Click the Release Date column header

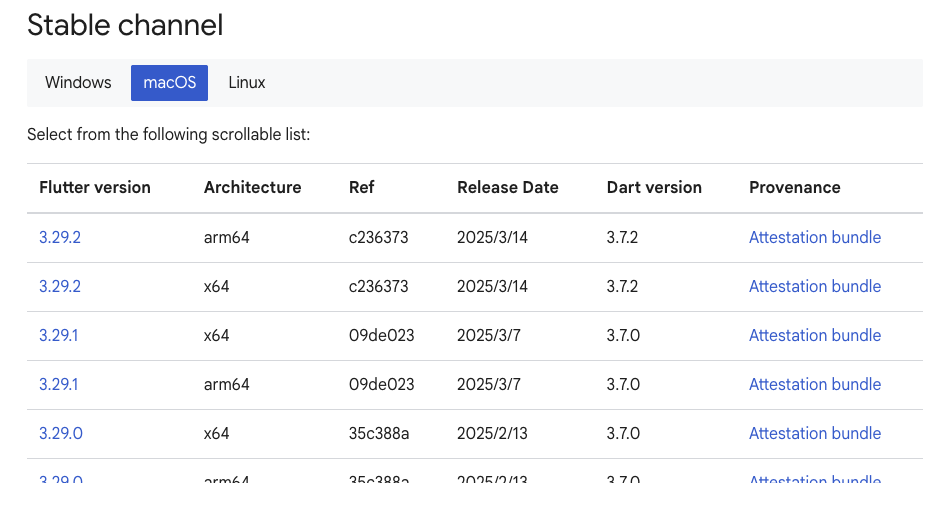507,188
